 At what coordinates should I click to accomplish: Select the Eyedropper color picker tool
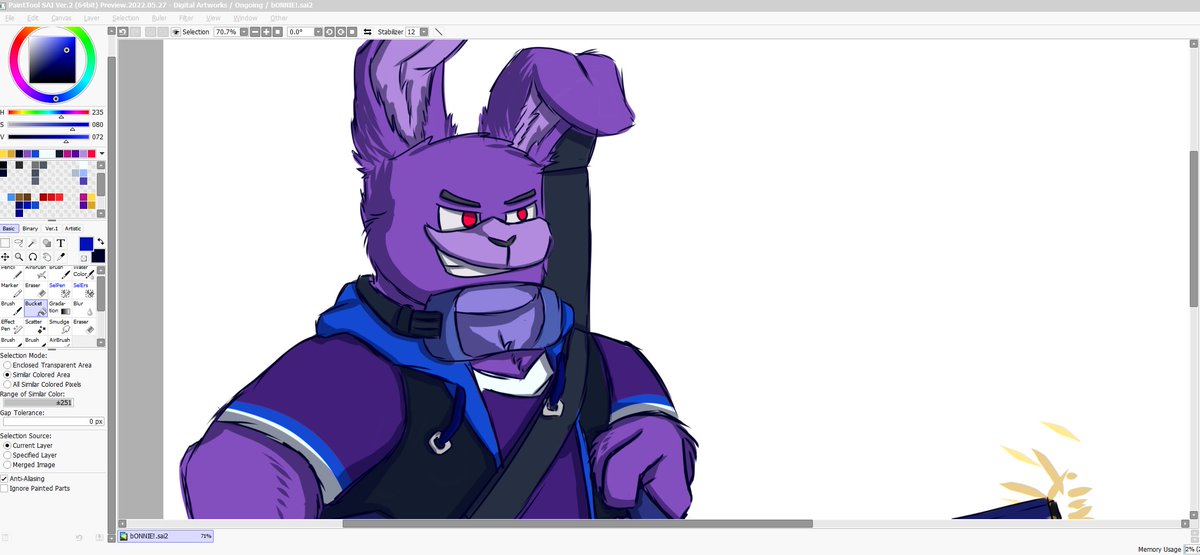(61, 257)
